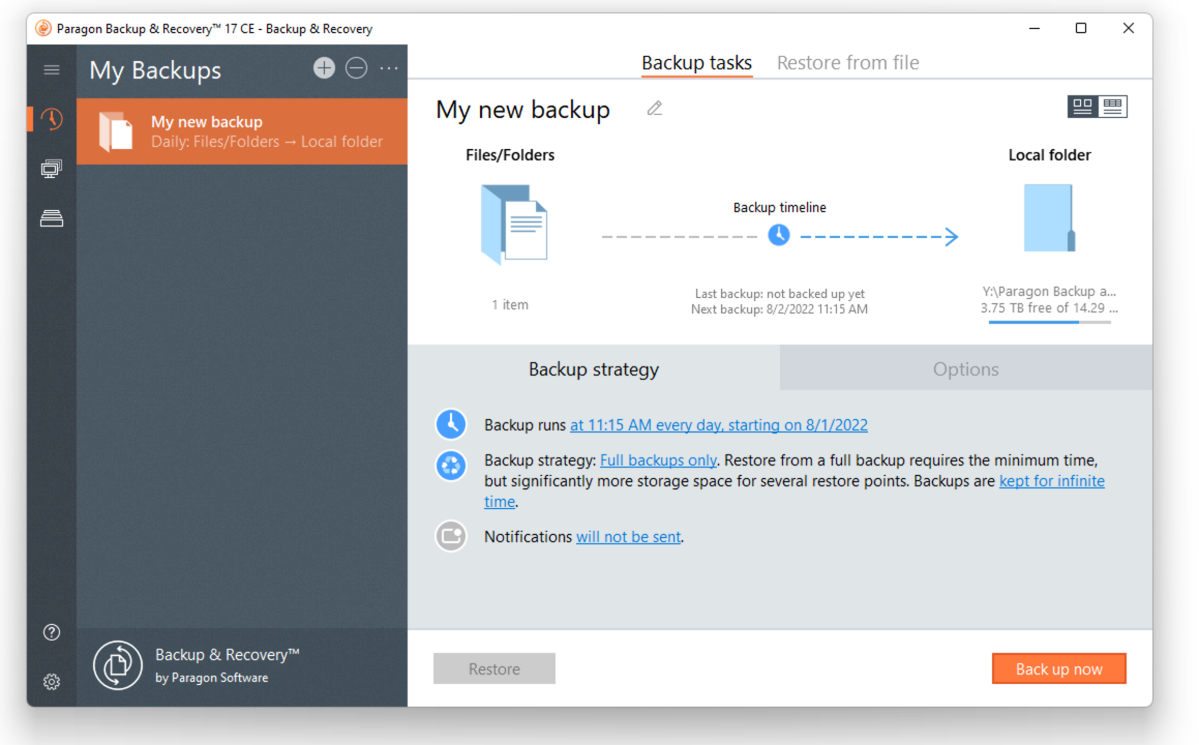1199x745 pixels.
Task: Click the schedule clock icon
Action: point(451,425)
